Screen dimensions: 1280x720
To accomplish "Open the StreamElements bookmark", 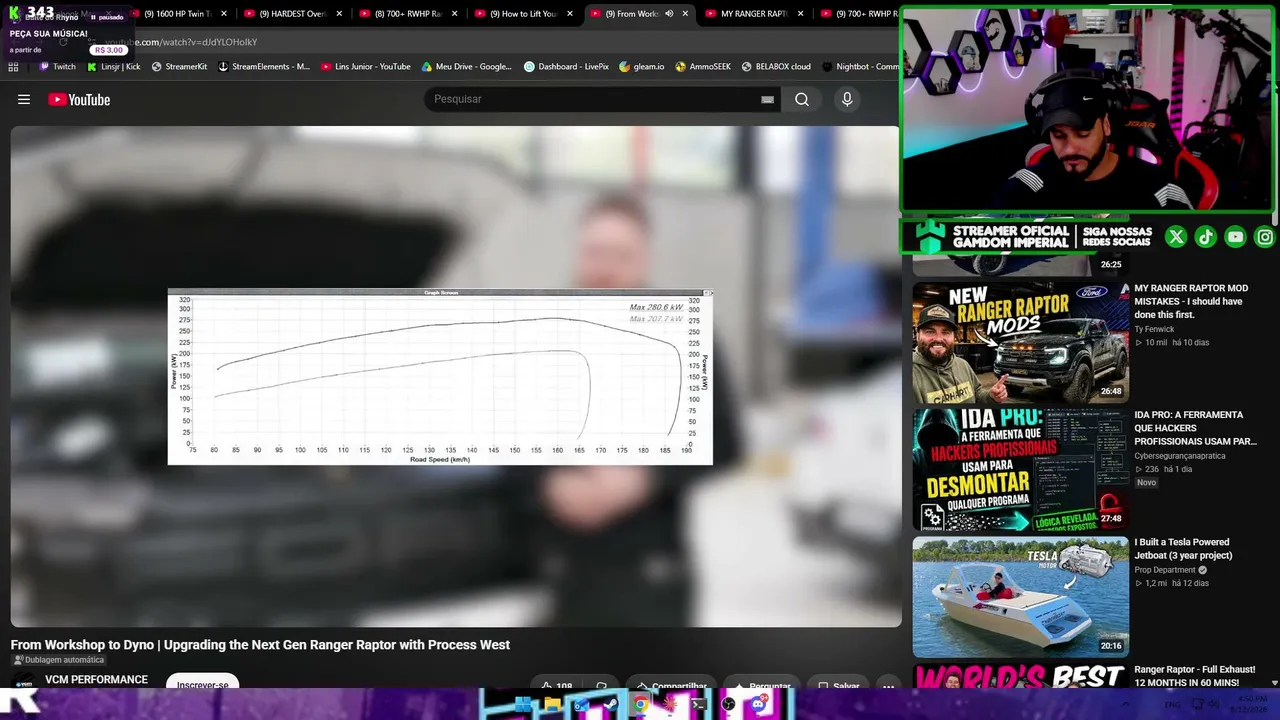I will tap(264, 67).
